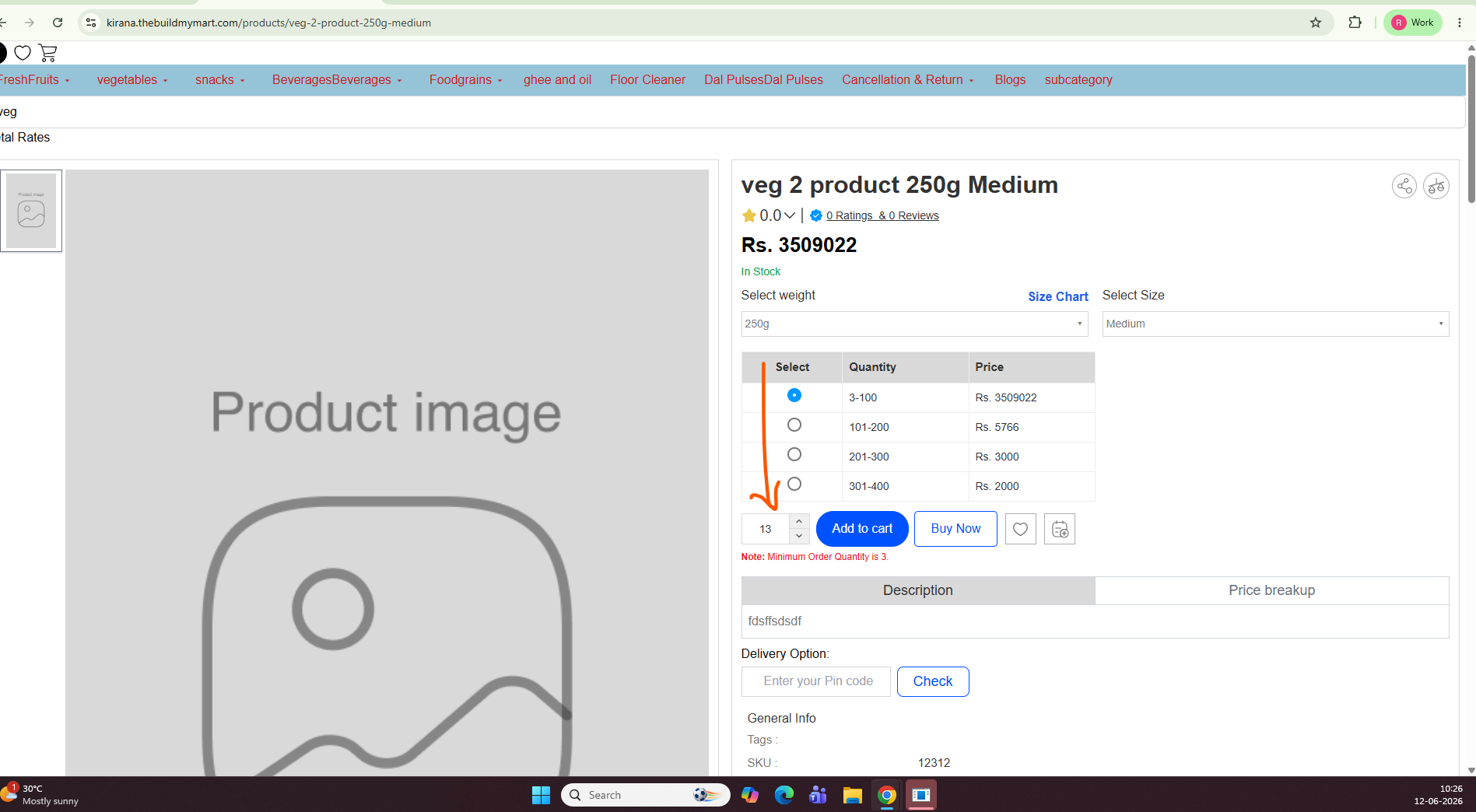Click the browser address bar URL
The height and width of the screenshot is (812, 1476).
[x=268, y=23]
